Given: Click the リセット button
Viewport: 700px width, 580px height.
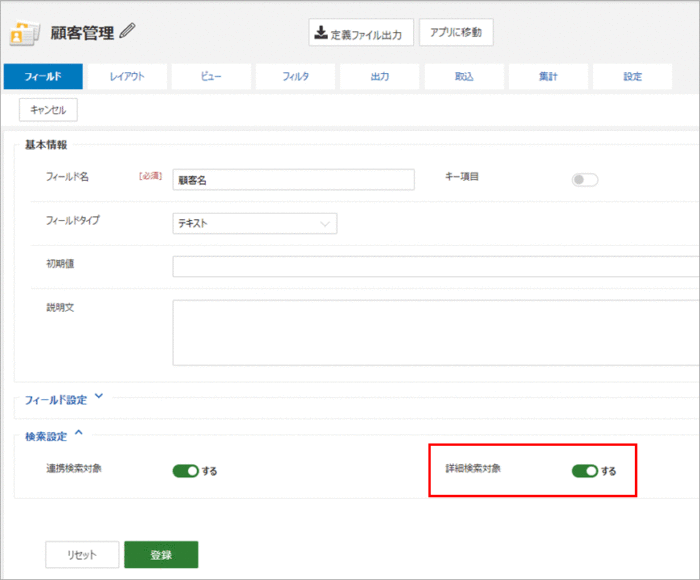Looking at the screenshot, I should click(x=82, y=555).
